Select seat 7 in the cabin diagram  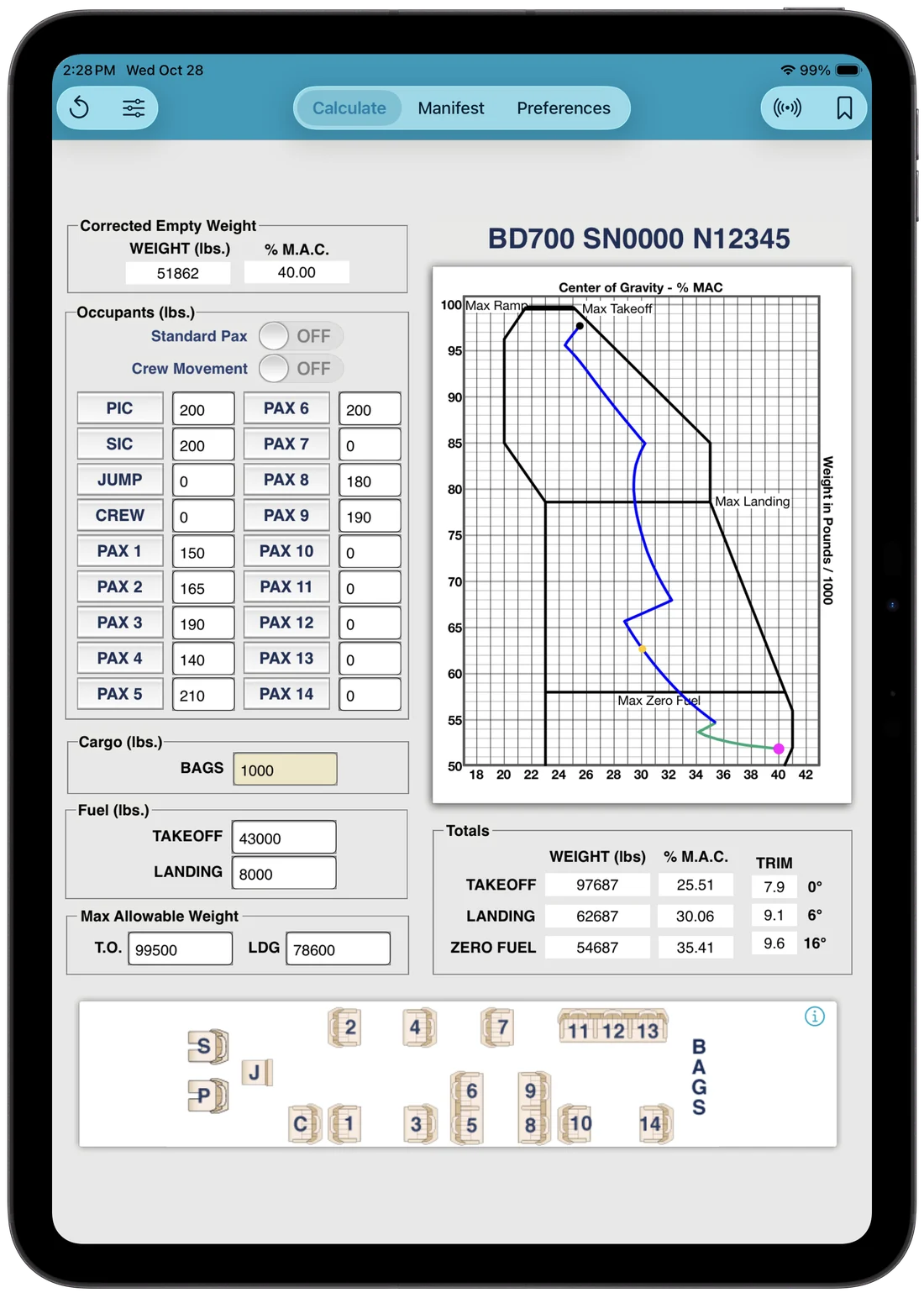tap(497, 1027)
